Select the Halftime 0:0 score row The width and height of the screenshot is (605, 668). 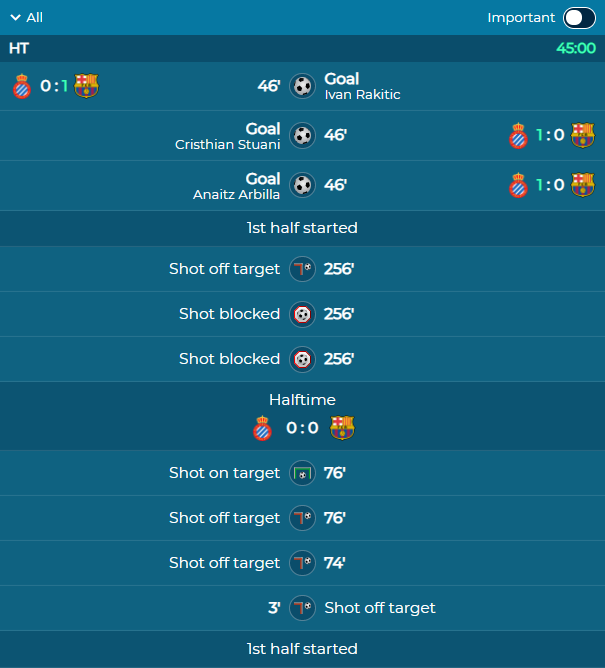(302, 416)
